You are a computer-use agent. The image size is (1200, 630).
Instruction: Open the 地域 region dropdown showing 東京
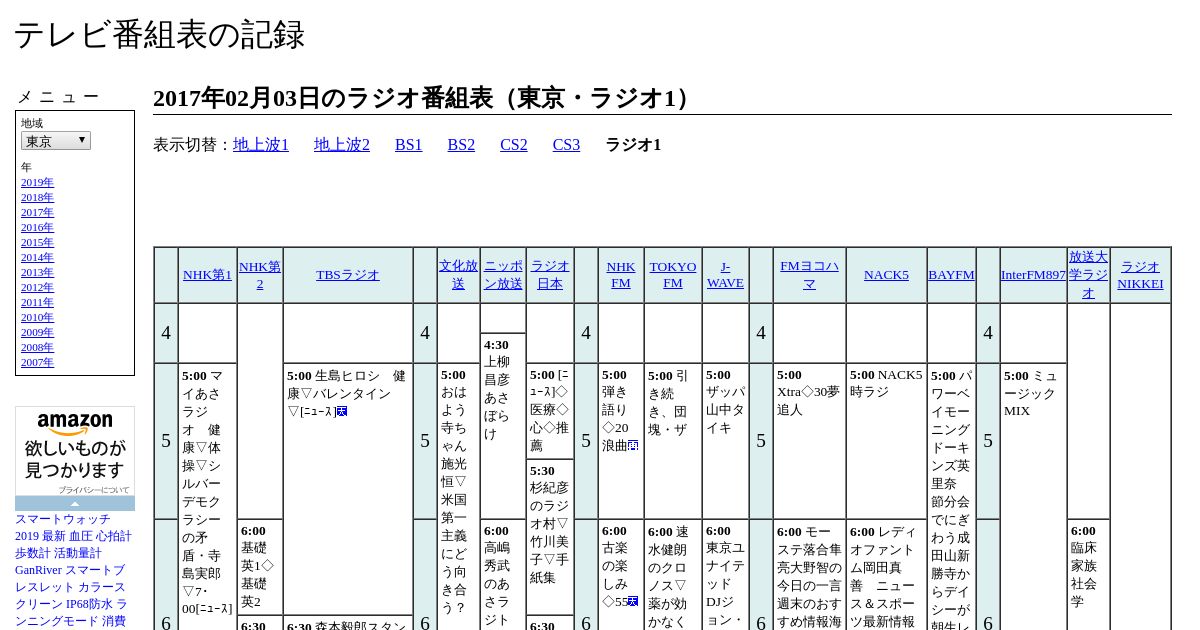[56, 141]
